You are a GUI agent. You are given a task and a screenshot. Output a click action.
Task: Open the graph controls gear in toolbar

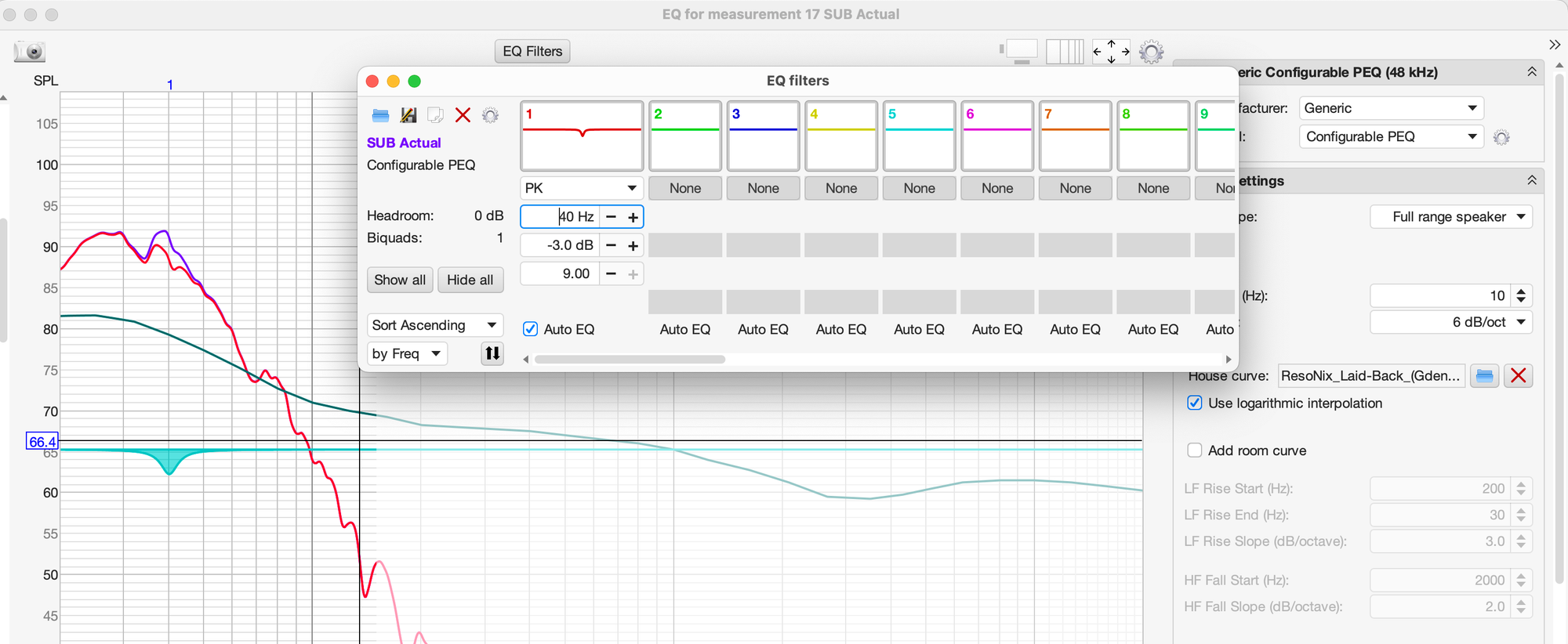pos(1151,52)
